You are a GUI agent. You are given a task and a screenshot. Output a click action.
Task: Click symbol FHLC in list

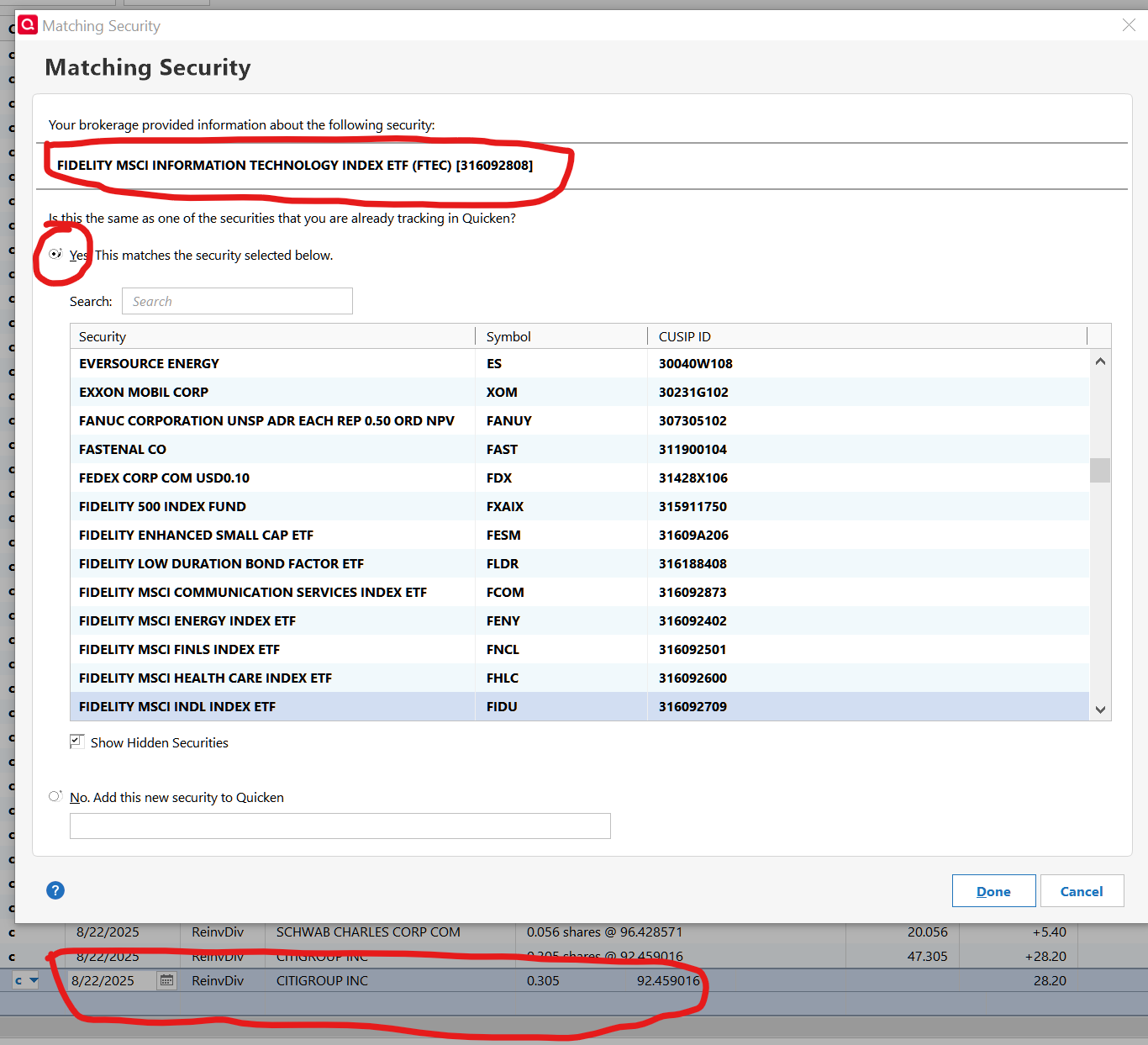click(x=503, y=678)
